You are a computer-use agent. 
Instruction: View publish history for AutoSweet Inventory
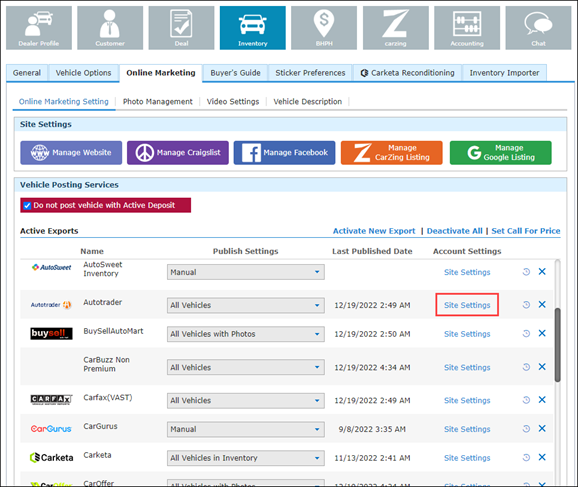pos(526,272)
